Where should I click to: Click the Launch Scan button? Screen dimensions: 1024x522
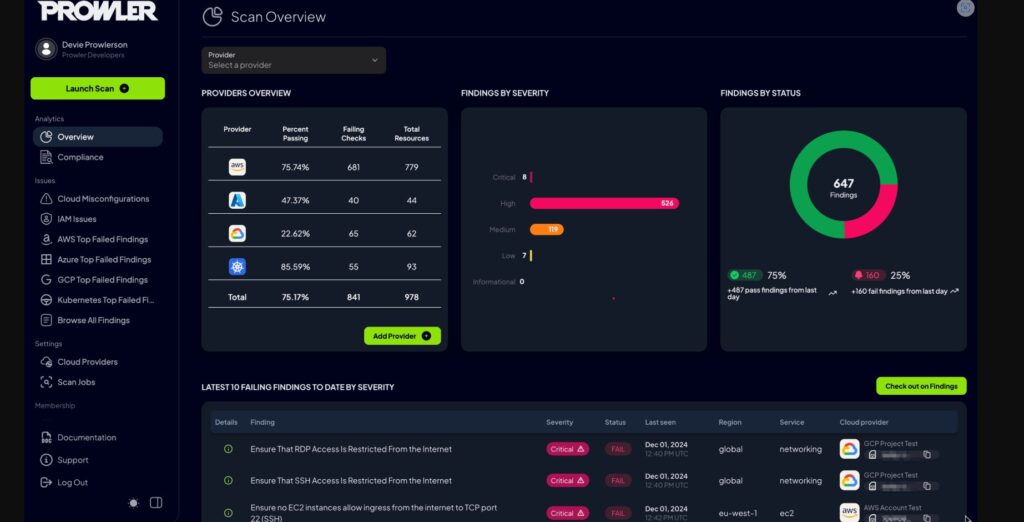[x=97, y=88]
